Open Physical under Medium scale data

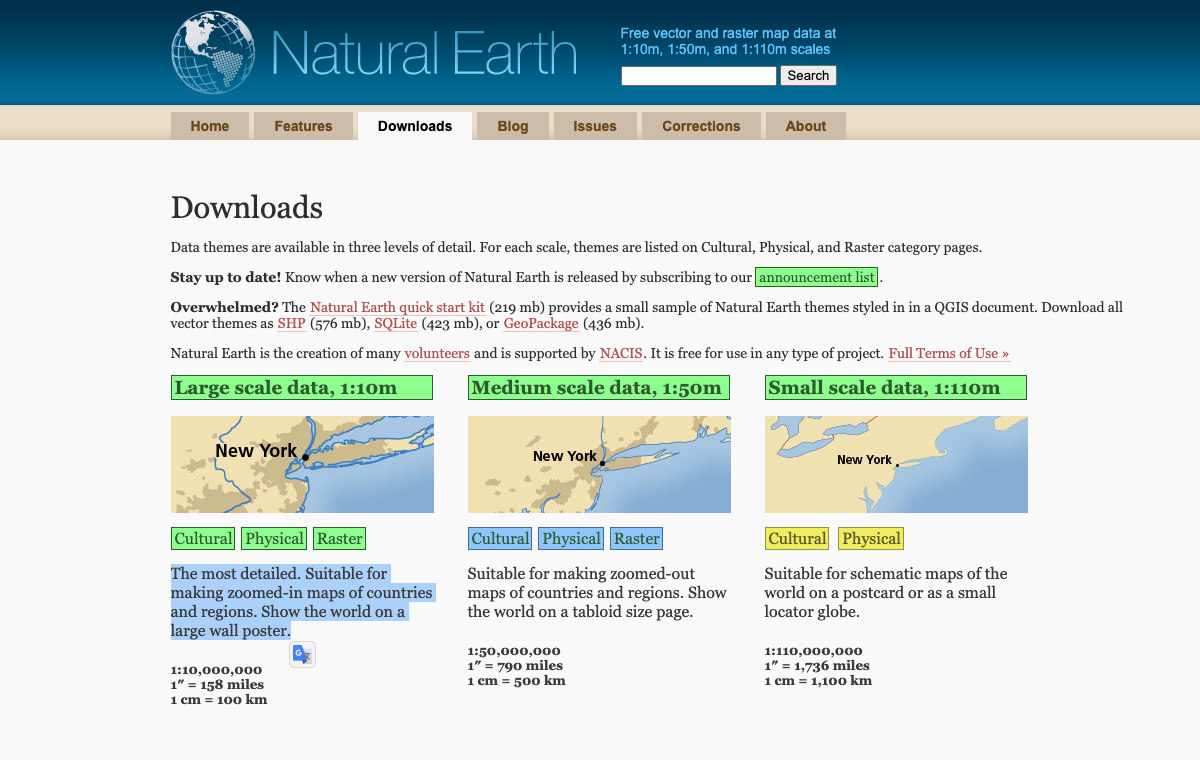pyautogui.click(x=571, y=539)
